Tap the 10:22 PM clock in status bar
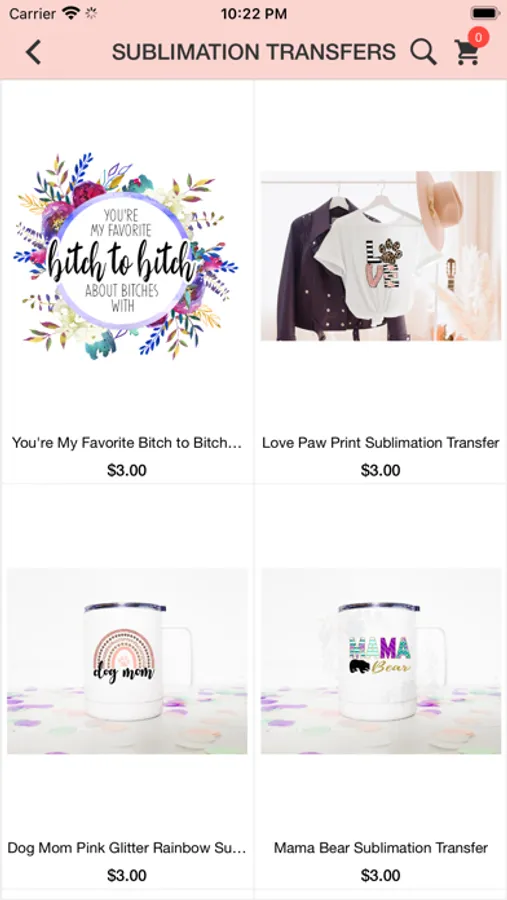This screenshot has height=900, width=507. coord(254,14)
